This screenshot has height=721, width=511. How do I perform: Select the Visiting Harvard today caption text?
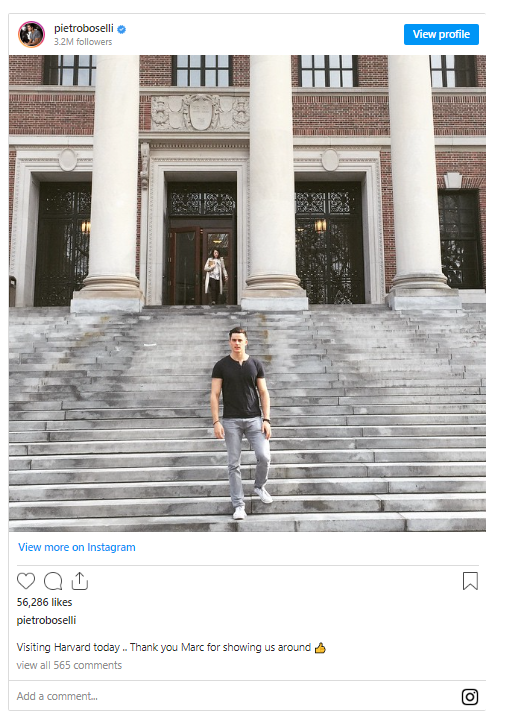(164, 647)
